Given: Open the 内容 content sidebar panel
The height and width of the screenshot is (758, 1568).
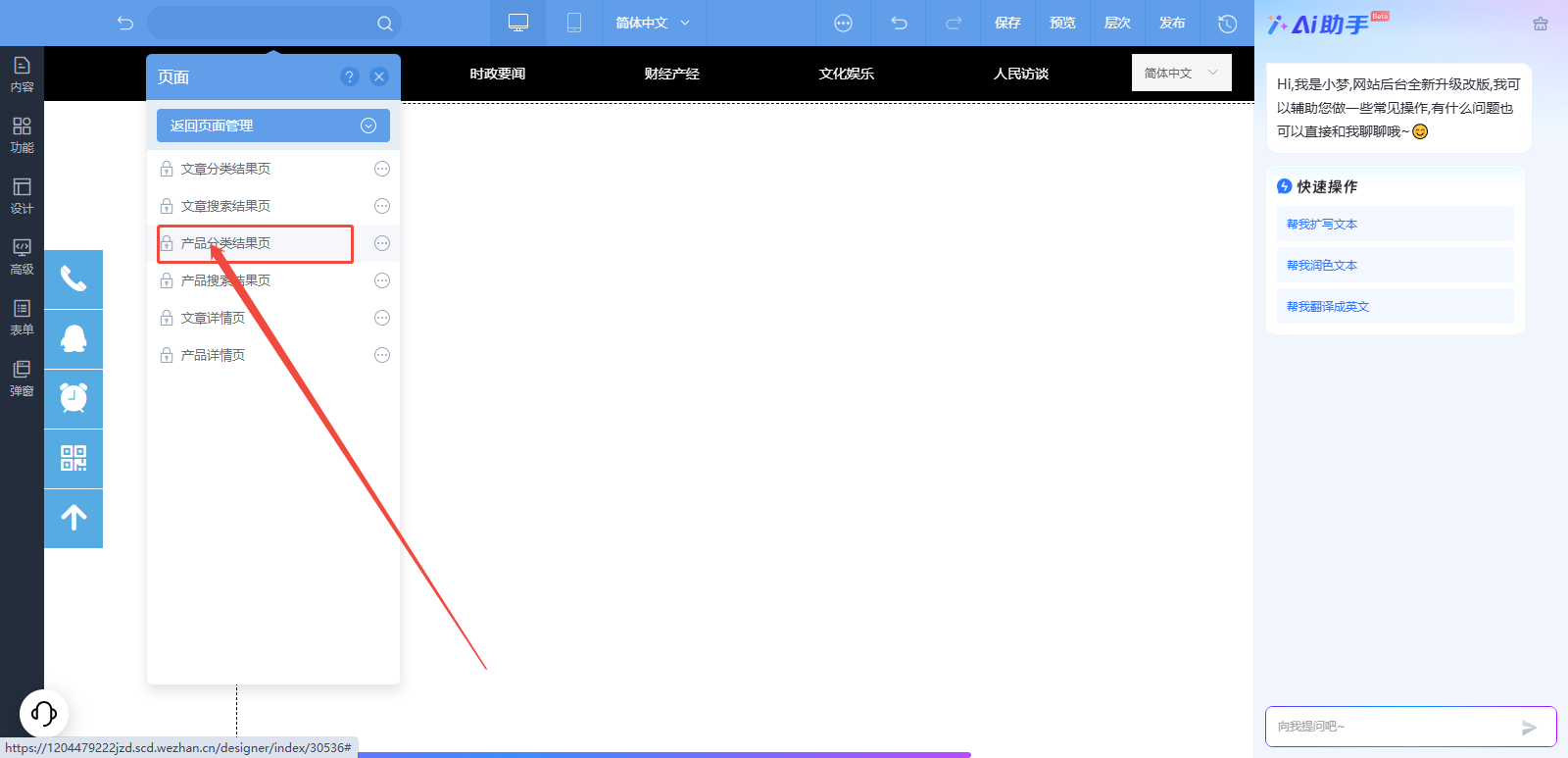Looking at the screenshot, I should pyautogui.click(x=22, y=75).
